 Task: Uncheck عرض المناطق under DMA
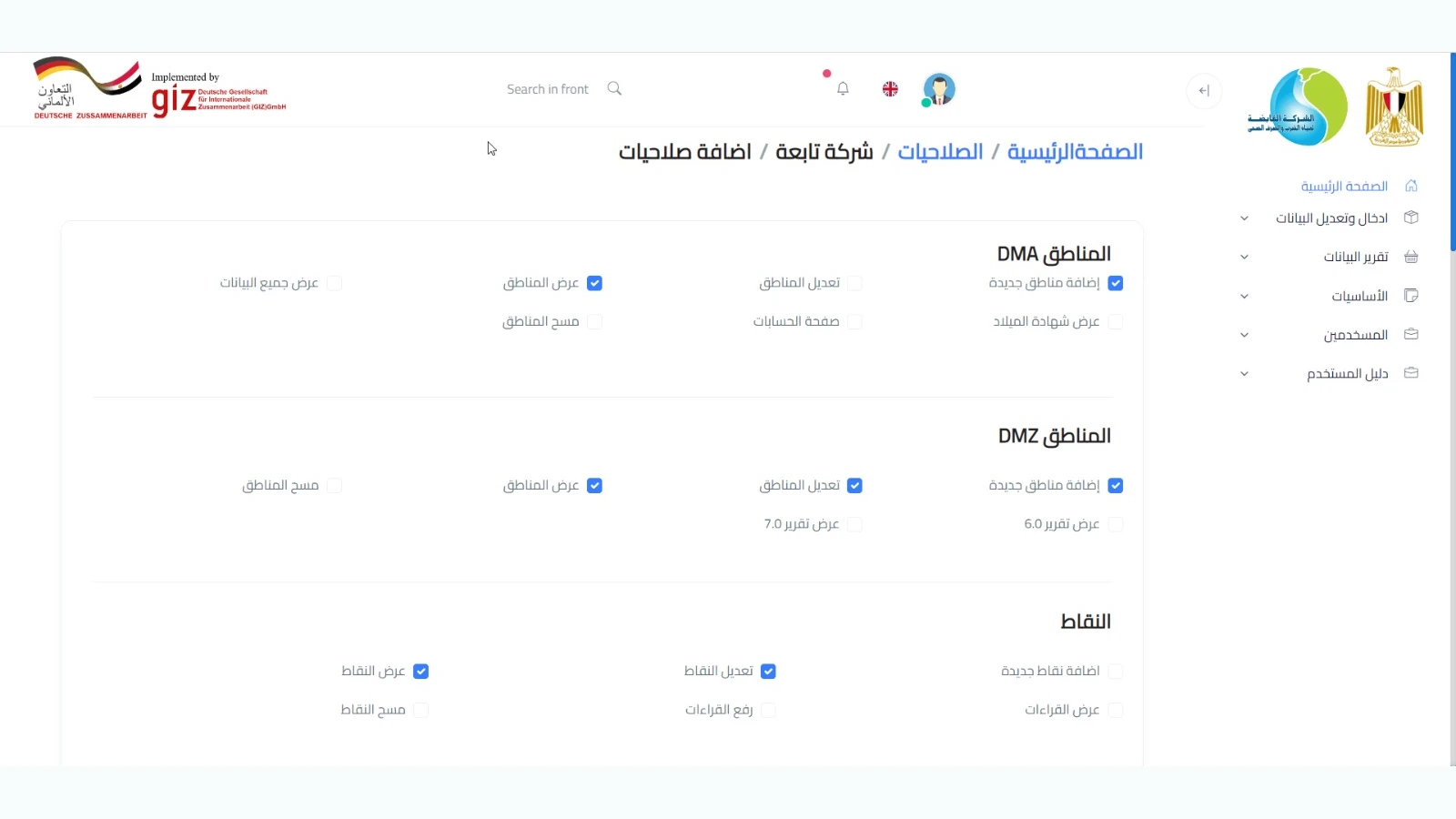point(594,283)
